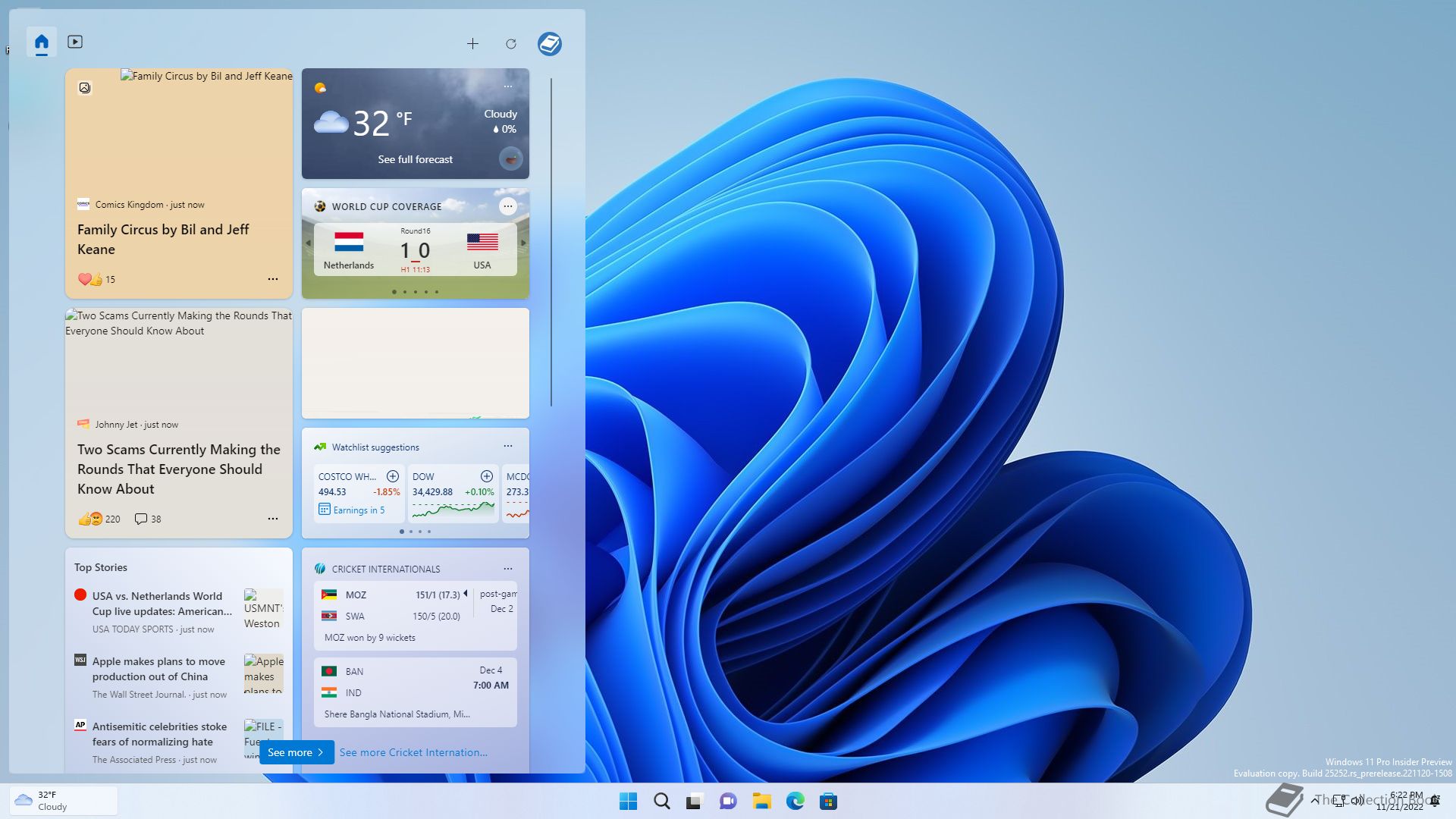1456x819 pixels.
Task: Open the Windows Start menu
Action: (x=629, y=801)
